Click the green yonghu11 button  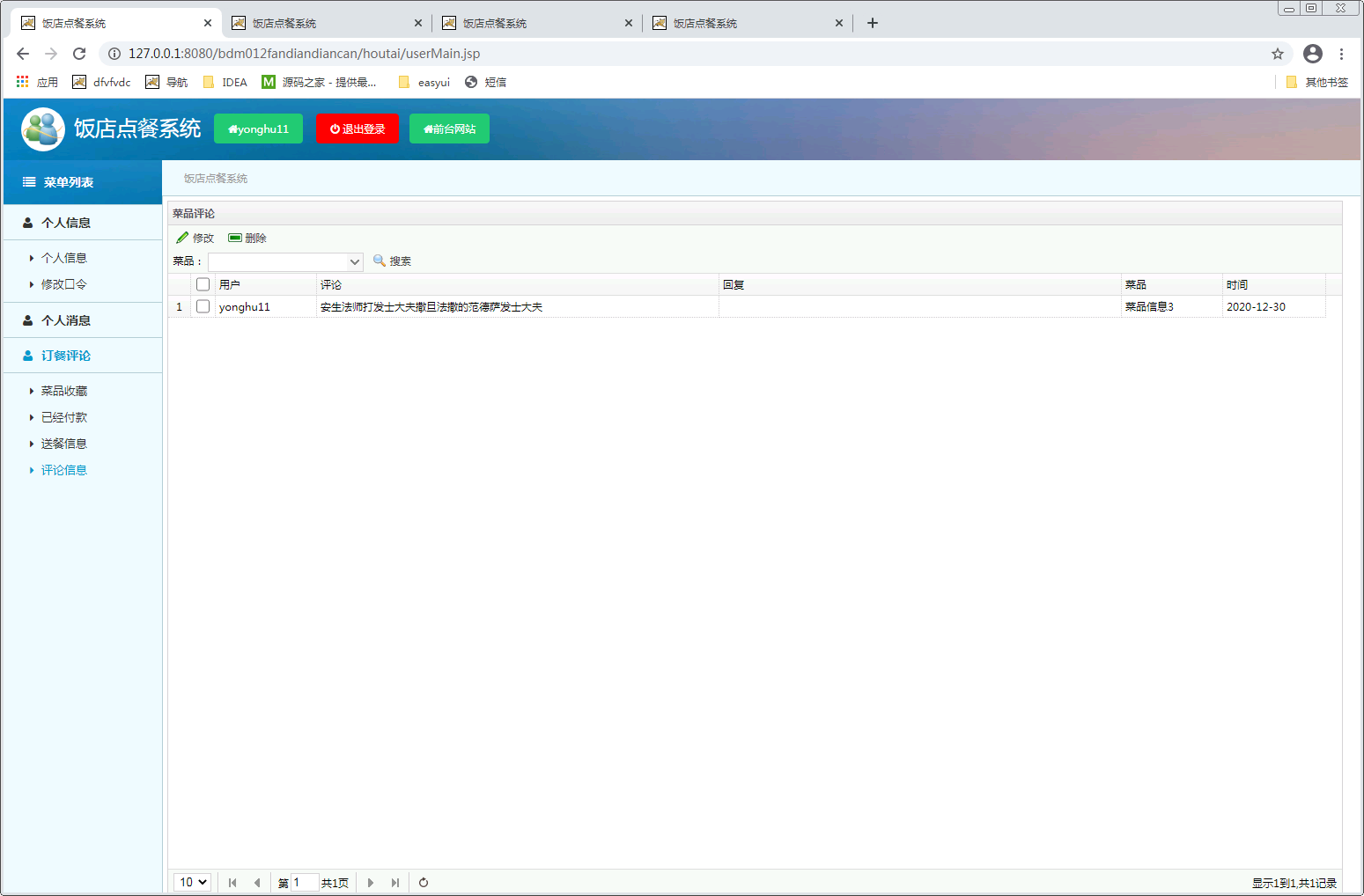point(258,129)
